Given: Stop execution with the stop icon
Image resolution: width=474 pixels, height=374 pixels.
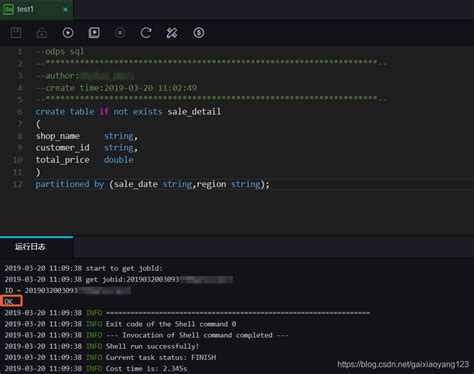Looking at the screenshot, I should coord(120,33).
